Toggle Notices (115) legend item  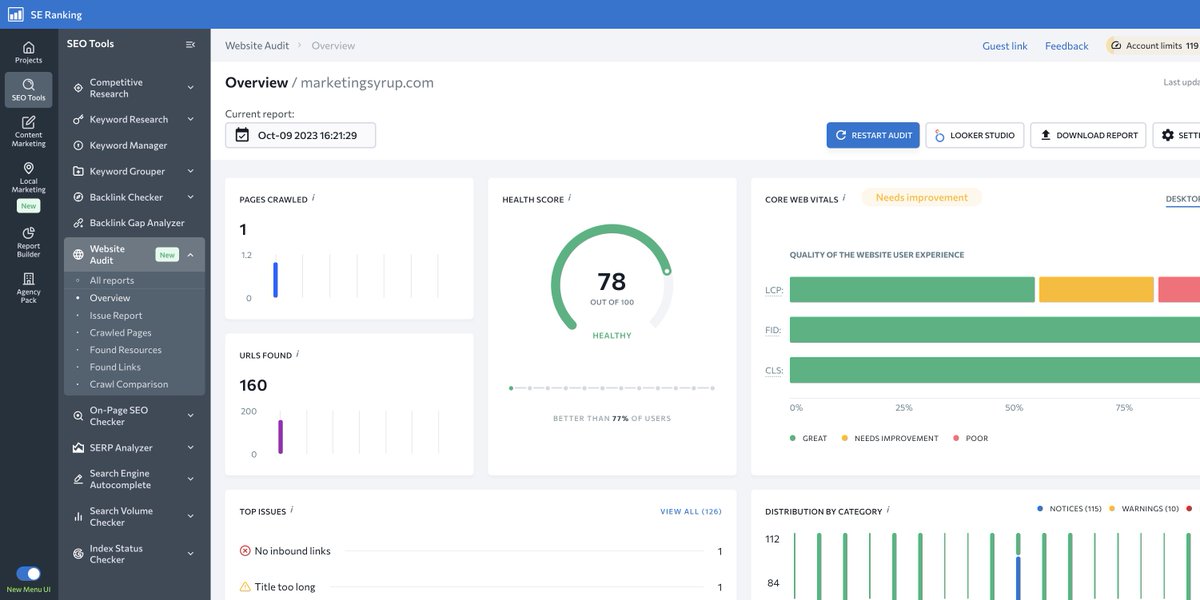click(x=1069, y=509)
